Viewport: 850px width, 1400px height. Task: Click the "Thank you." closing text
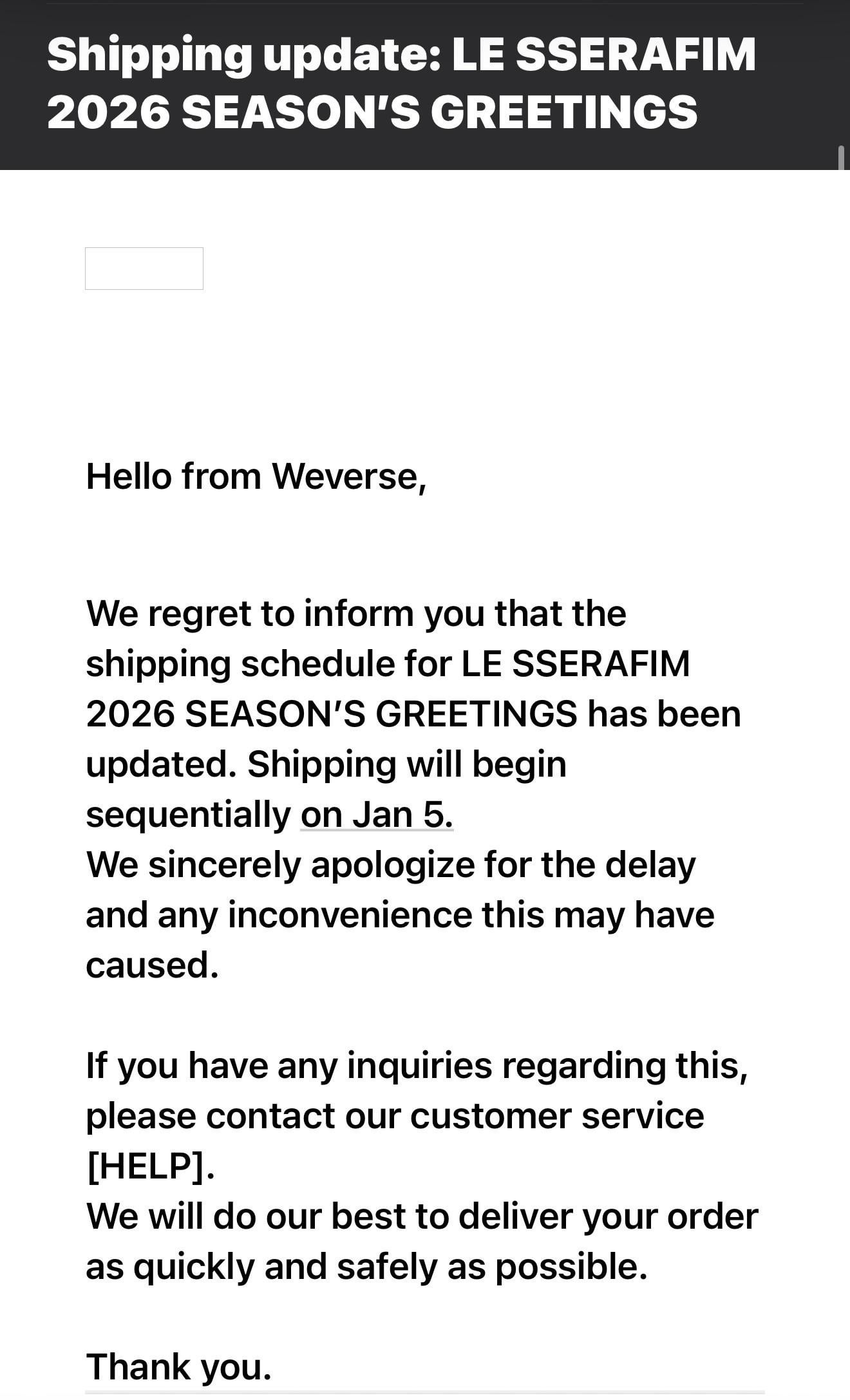point(178,1367)
